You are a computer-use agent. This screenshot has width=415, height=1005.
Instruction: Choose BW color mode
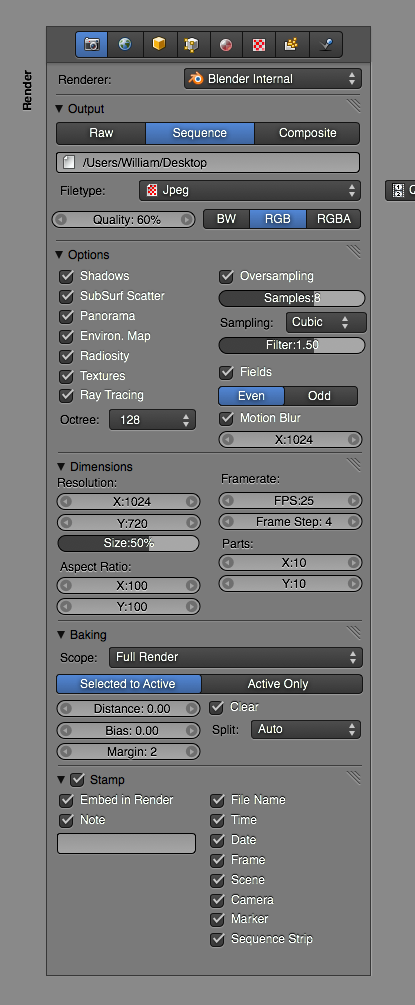pos(226,219)
